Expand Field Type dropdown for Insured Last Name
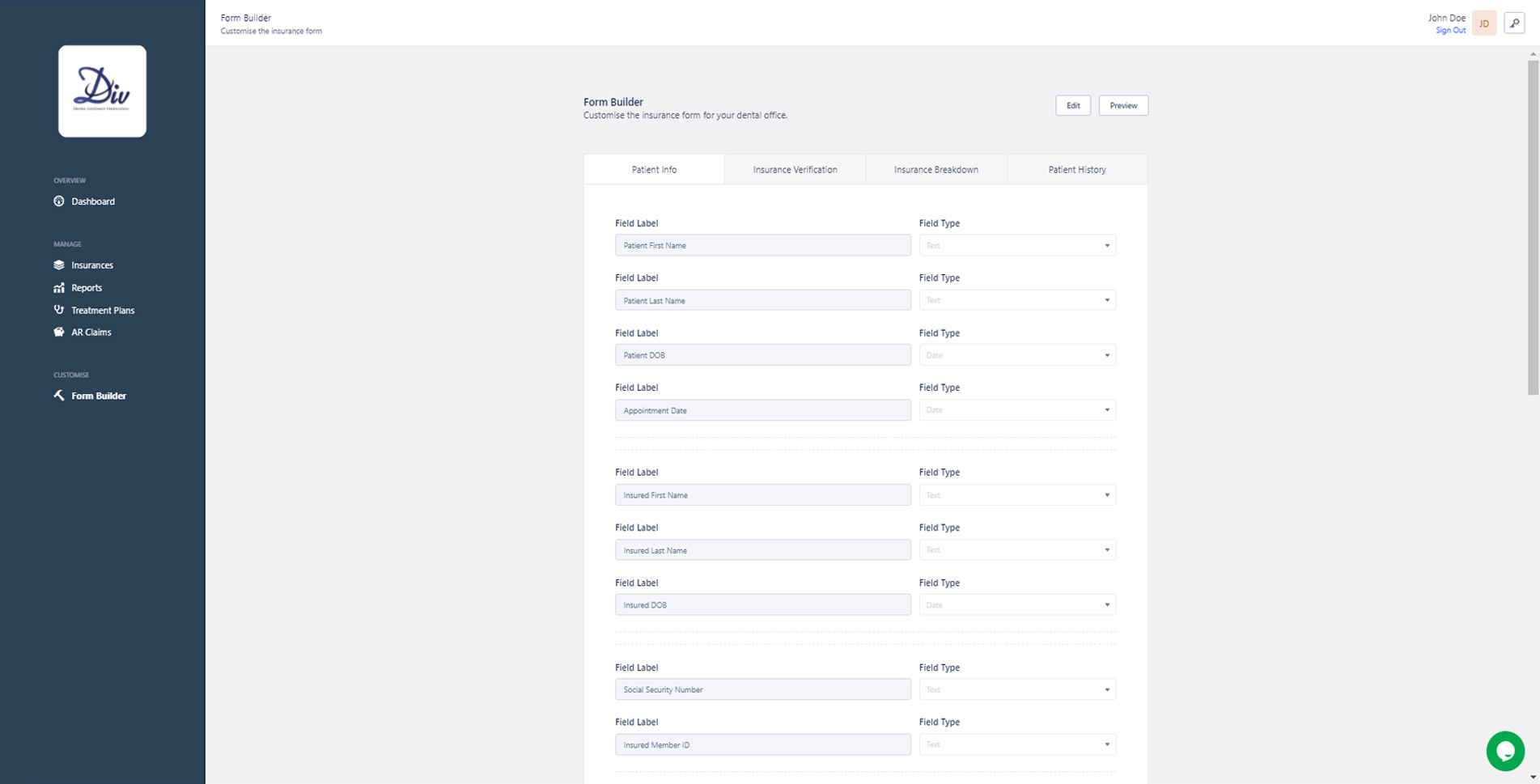This screenshot has height=784, width=1540. coord(1016,550)
